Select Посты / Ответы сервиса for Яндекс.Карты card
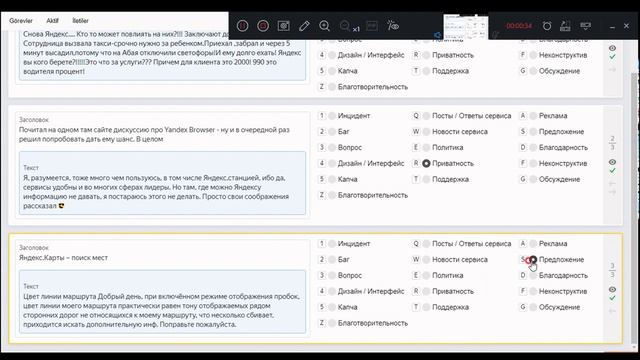This screenshot has width=640, height=360. (427, 244)
